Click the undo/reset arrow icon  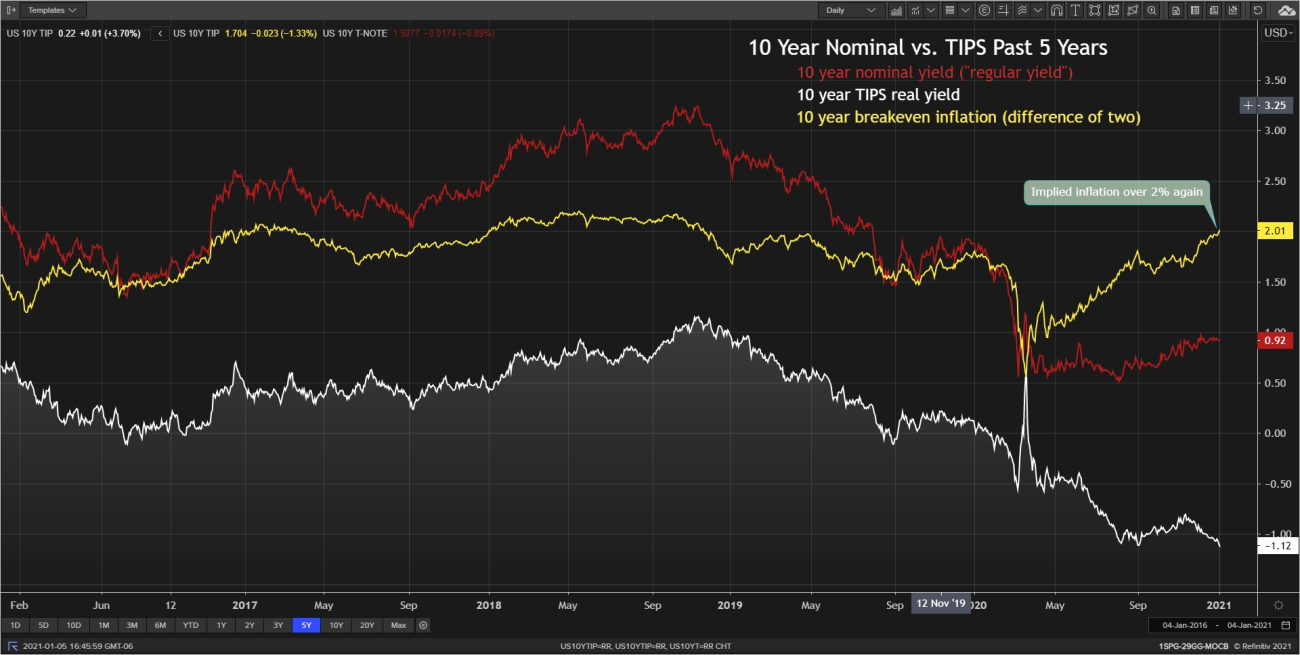pyautogui.click(x=1257, y=10)
